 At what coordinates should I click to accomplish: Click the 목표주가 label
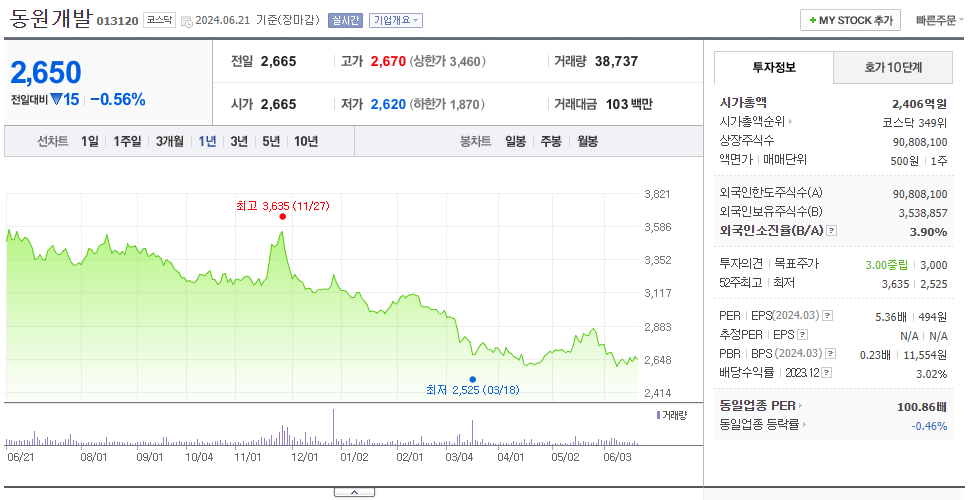[796, 264]
